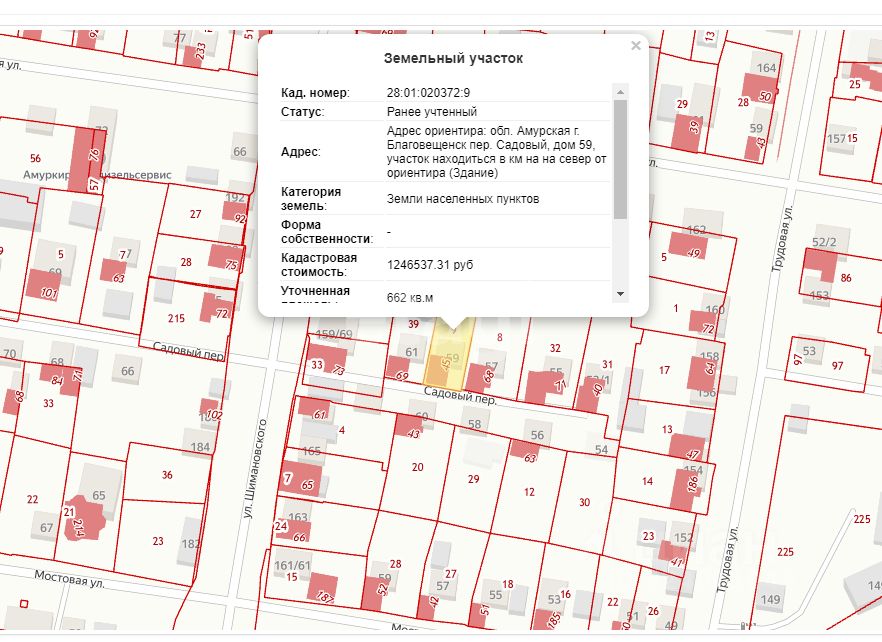Click red building 101 in parcel 5
Viewport: 882px width, 642px height.
48,292
